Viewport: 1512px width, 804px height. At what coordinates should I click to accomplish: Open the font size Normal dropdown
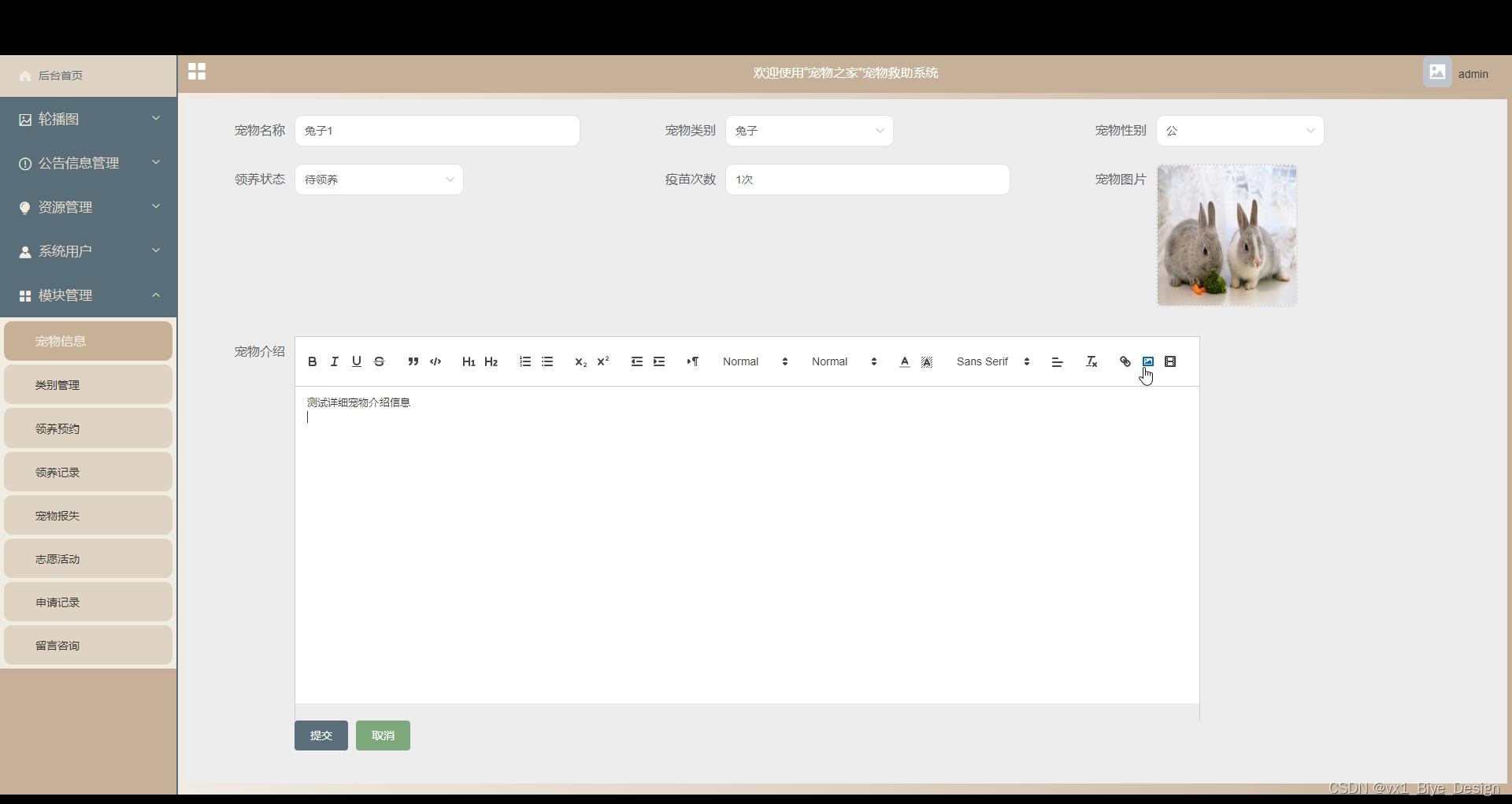tap(755, 361)
